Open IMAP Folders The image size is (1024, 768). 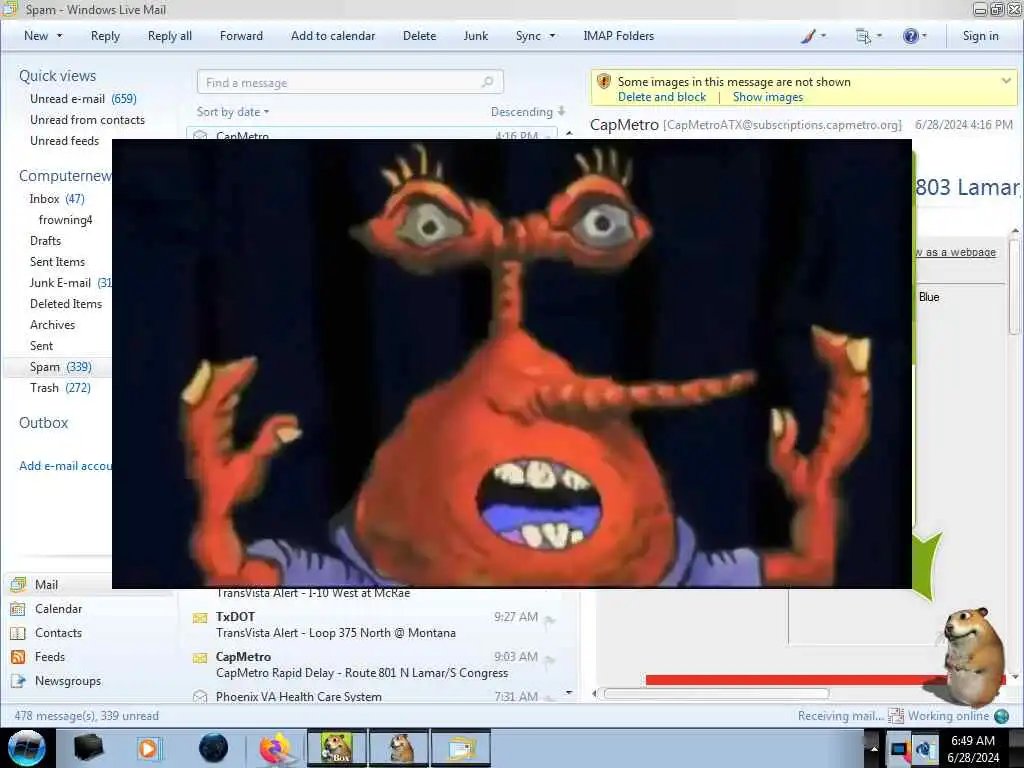click(618, 36)
